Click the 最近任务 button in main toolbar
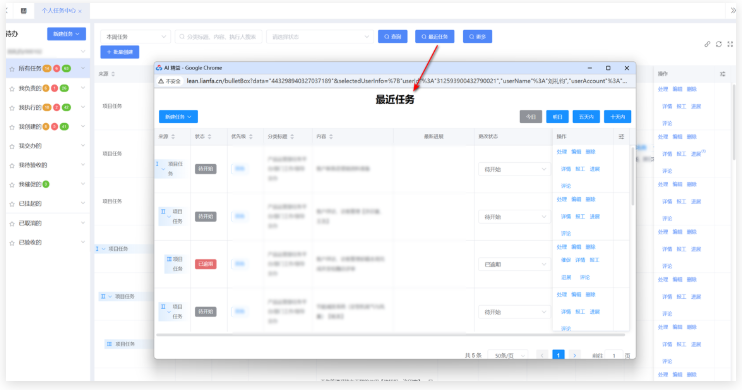Image resolution: width=742 pixels, height=390 pixels. 434,36
